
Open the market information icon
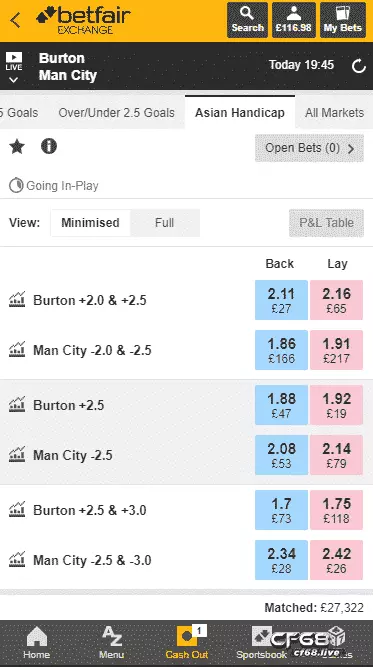(x=49, y=146)
